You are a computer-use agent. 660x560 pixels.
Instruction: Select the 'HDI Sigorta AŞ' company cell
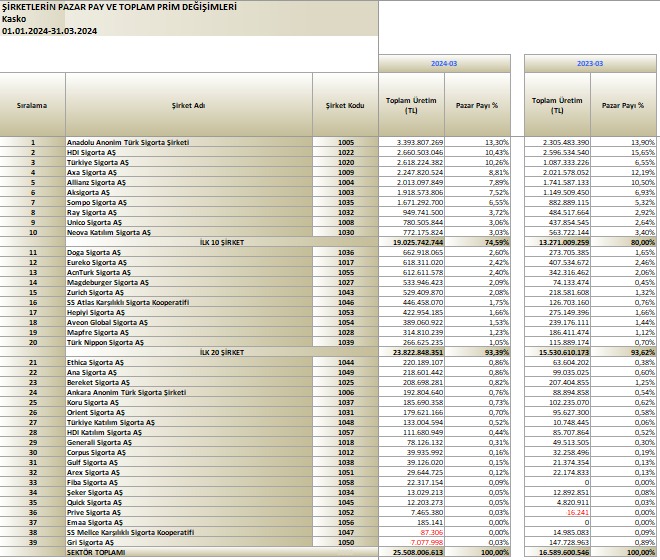click(189, 152)
